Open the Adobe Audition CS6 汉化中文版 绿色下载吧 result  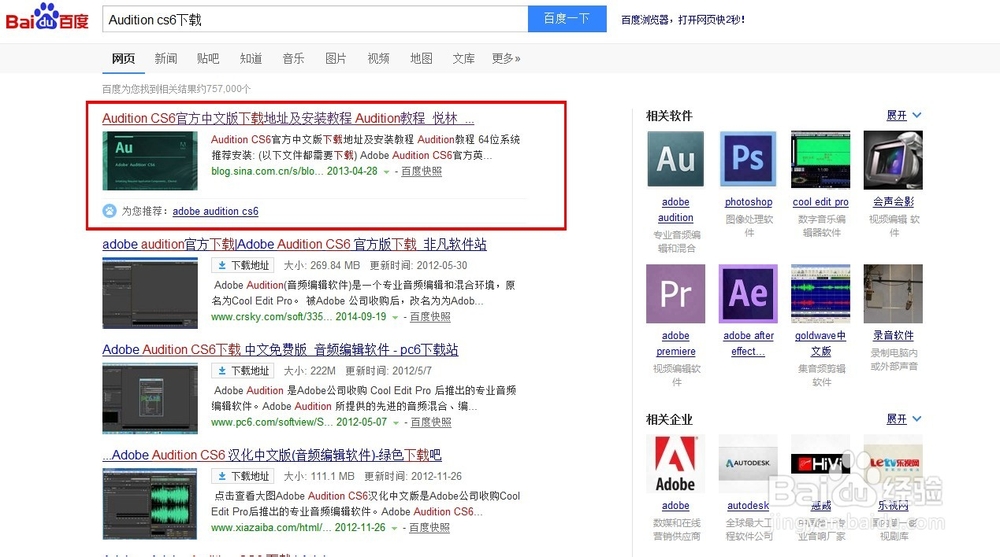[272, 455]
